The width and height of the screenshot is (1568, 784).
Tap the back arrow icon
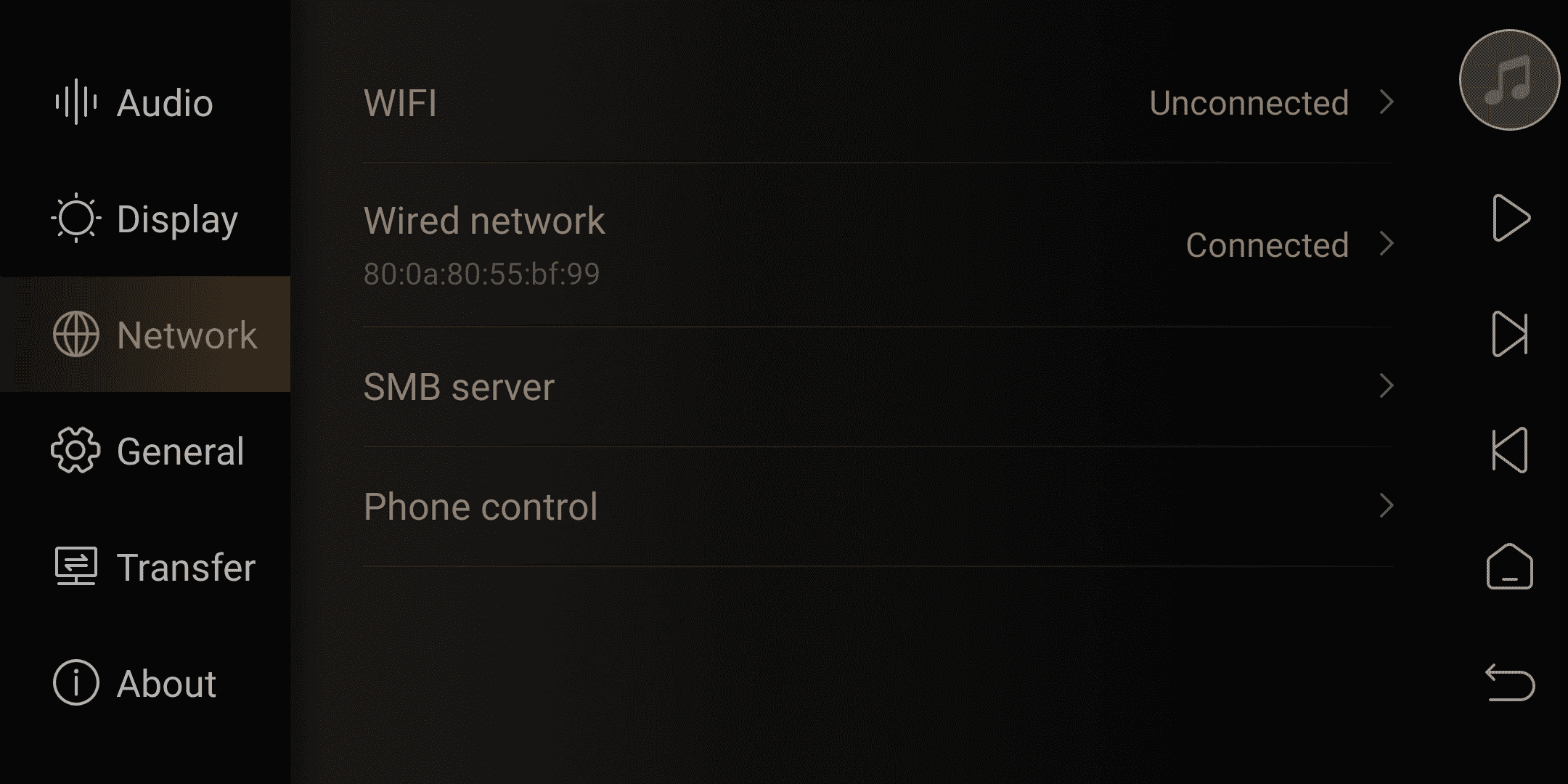click(x=1510, y=682)
